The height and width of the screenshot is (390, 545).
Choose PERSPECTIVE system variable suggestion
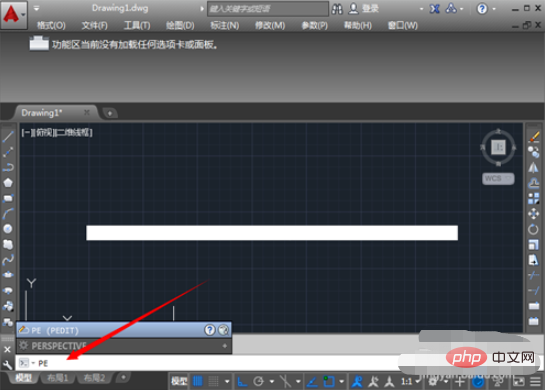coord(124,346)
